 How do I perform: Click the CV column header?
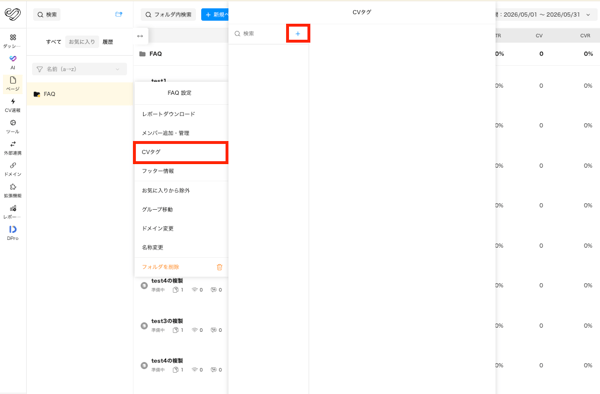[x=539, y=36]
